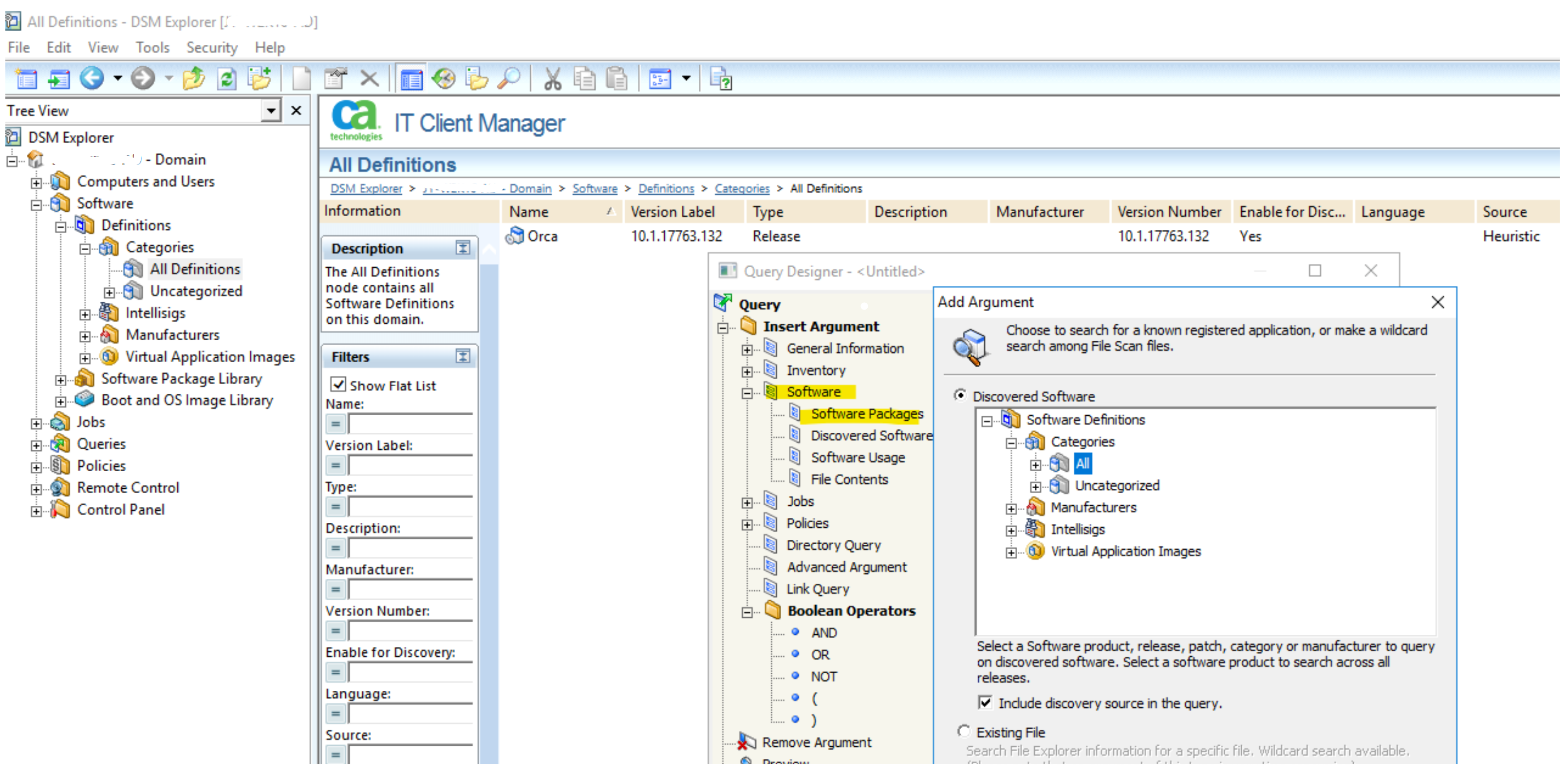Click the Up one level folder icon

pos(194,78)
